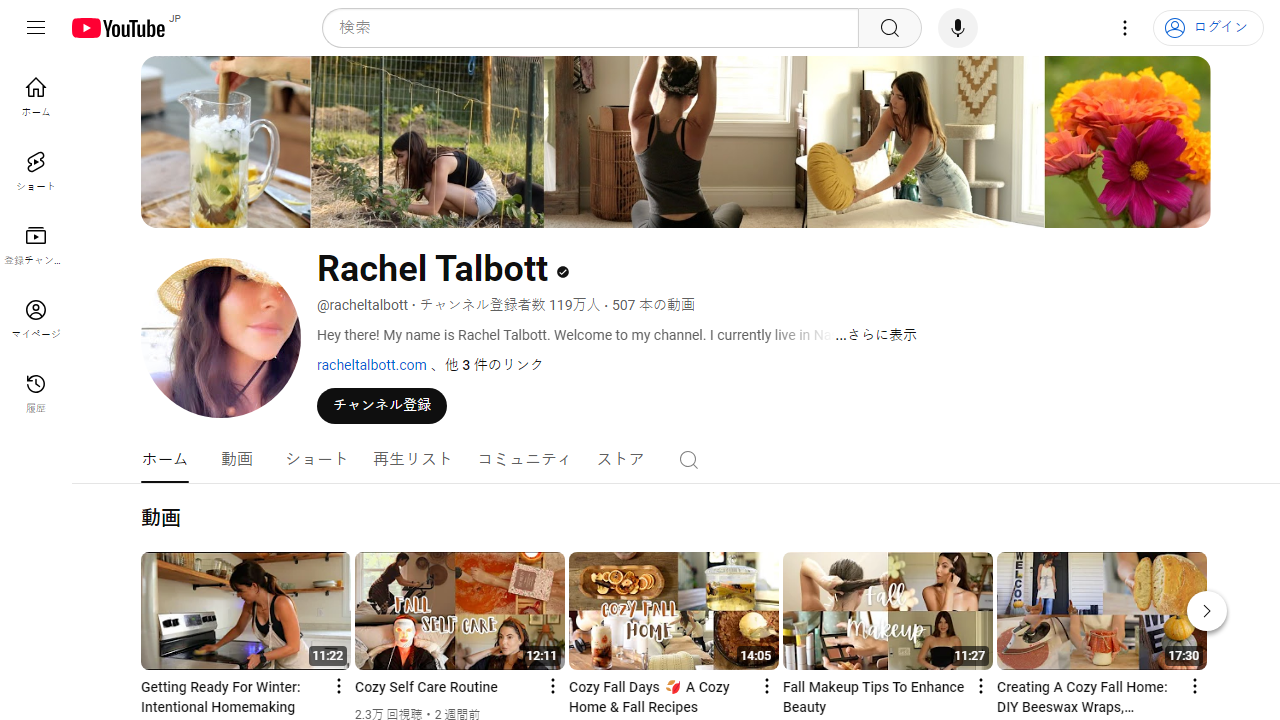Open the racheltalbott.com link
This screenshot has width=1280, height=720.
click(x=372, y=365)
